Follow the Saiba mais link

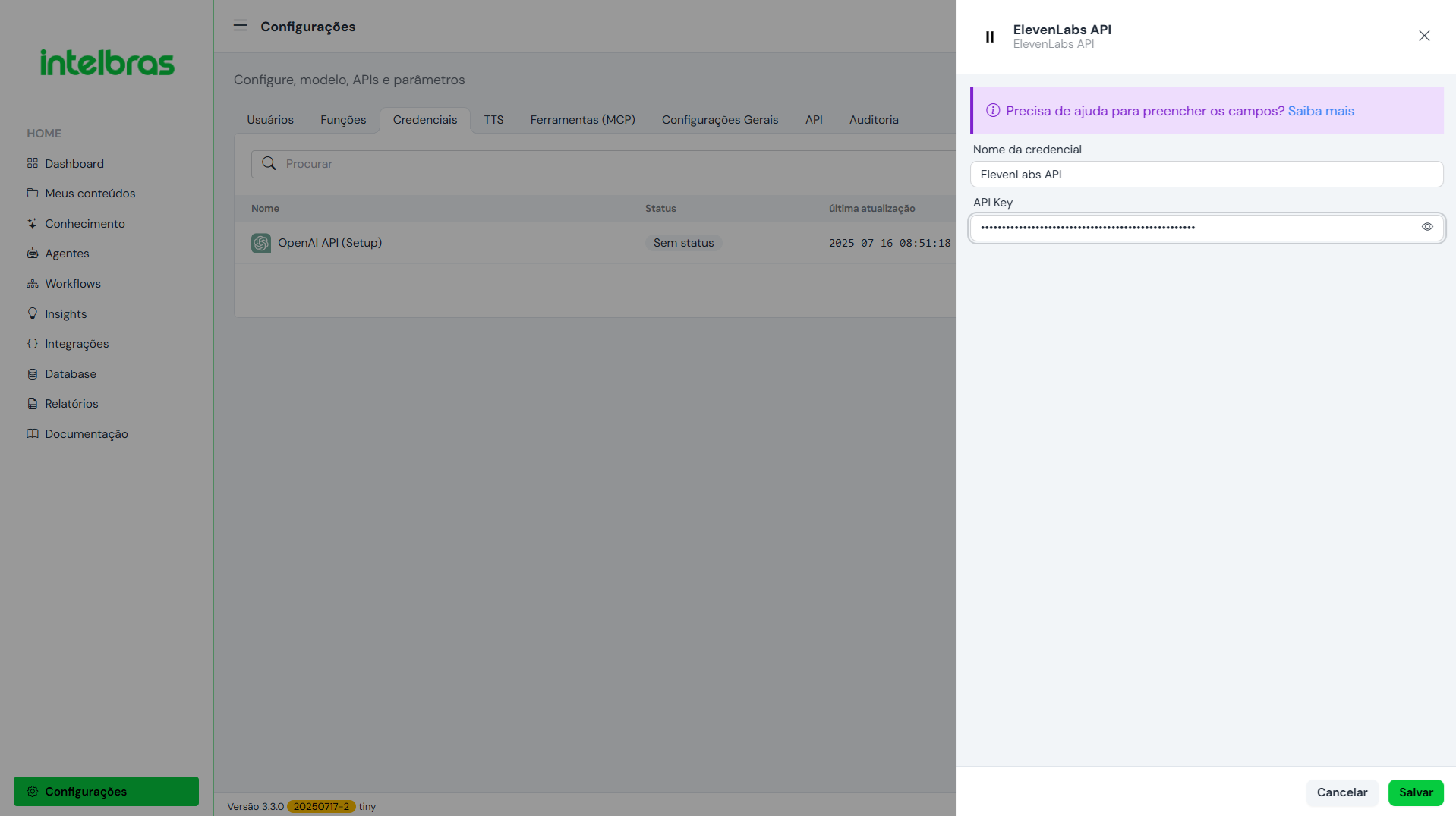pyautogui.click(x=1321, y=111)
